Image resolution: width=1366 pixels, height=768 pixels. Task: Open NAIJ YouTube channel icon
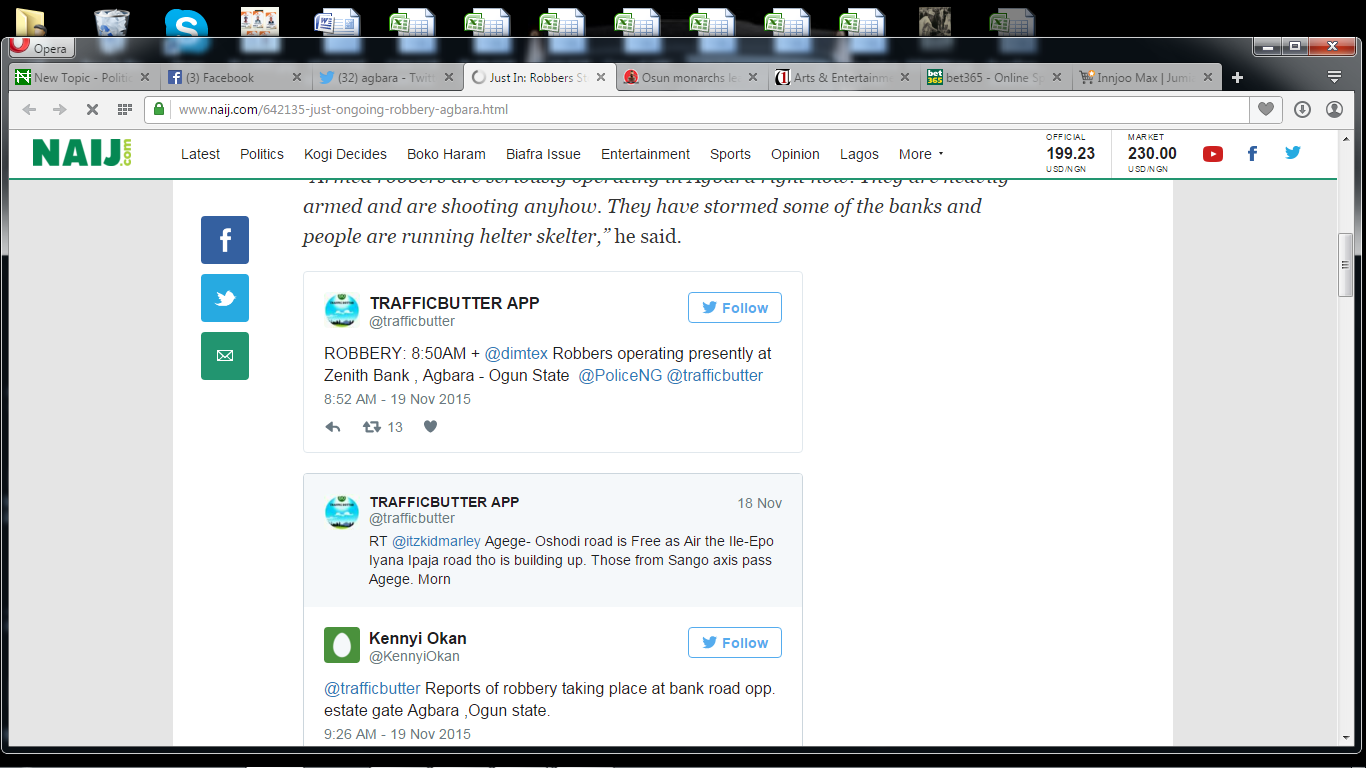point(1213,153)
